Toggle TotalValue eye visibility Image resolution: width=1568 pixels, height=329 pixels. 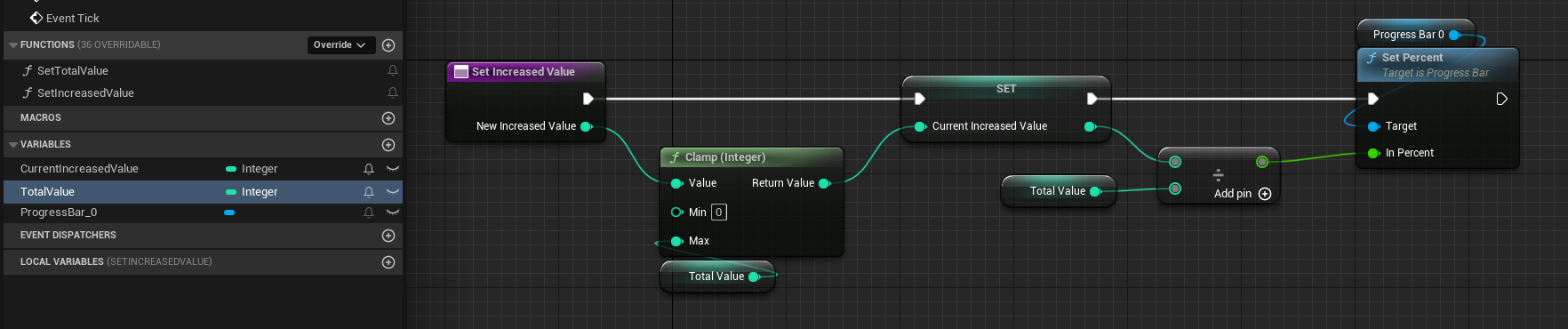[x=392, y=191]
